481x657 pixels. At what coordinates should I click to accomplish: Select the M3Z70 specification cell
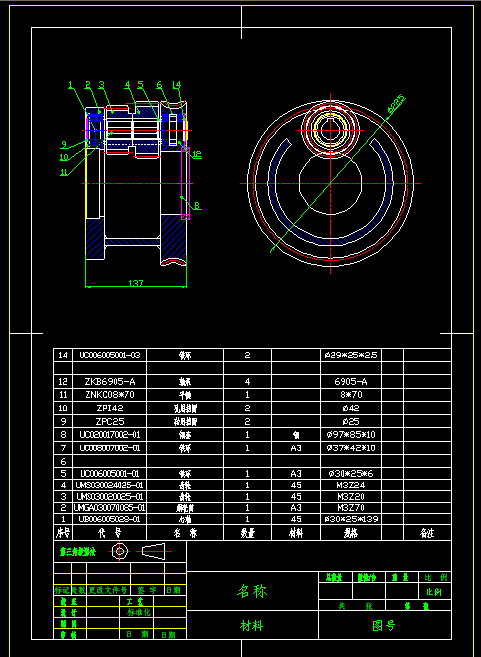pyautogui.click(x=351, y=508)
